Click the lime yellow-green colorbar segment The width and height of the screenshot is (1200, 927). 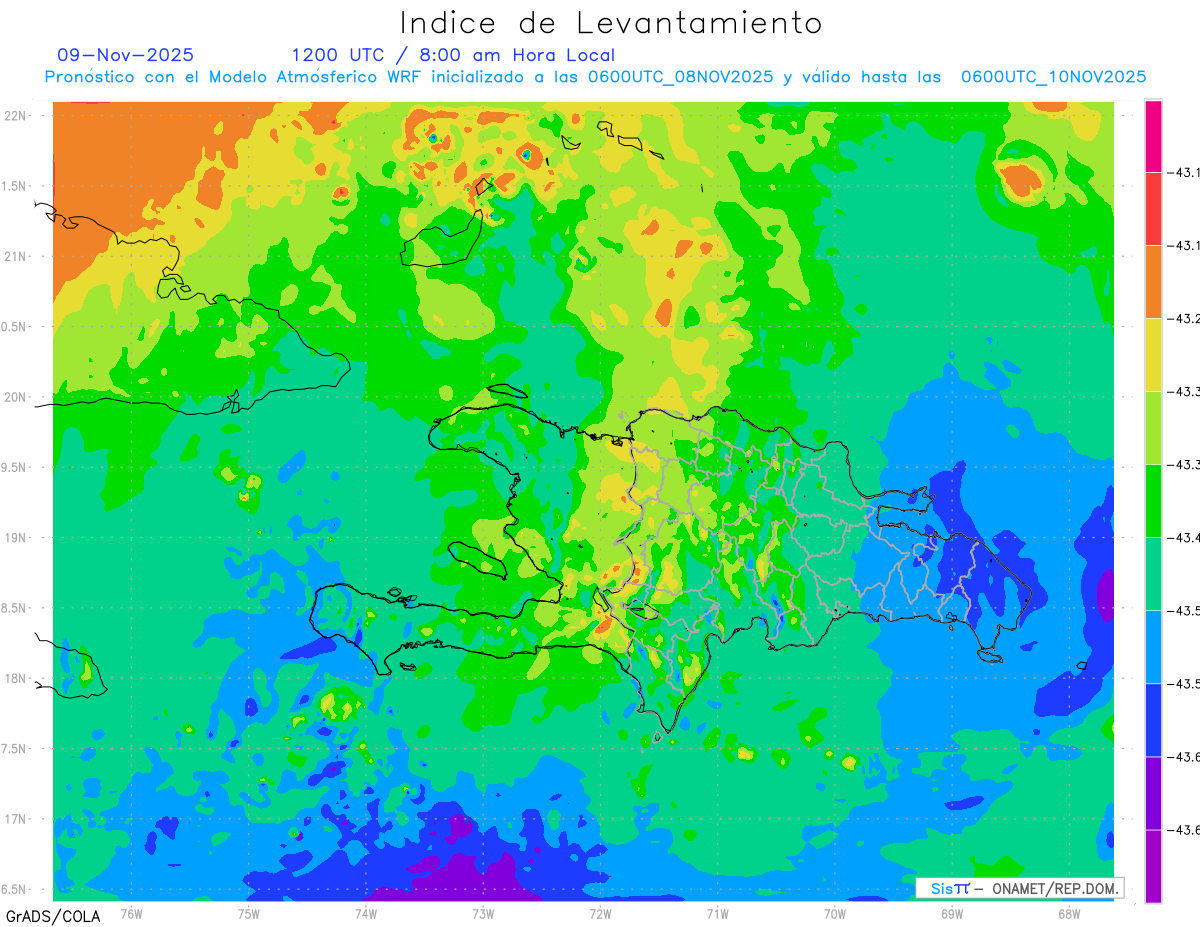click(1153, 428)
